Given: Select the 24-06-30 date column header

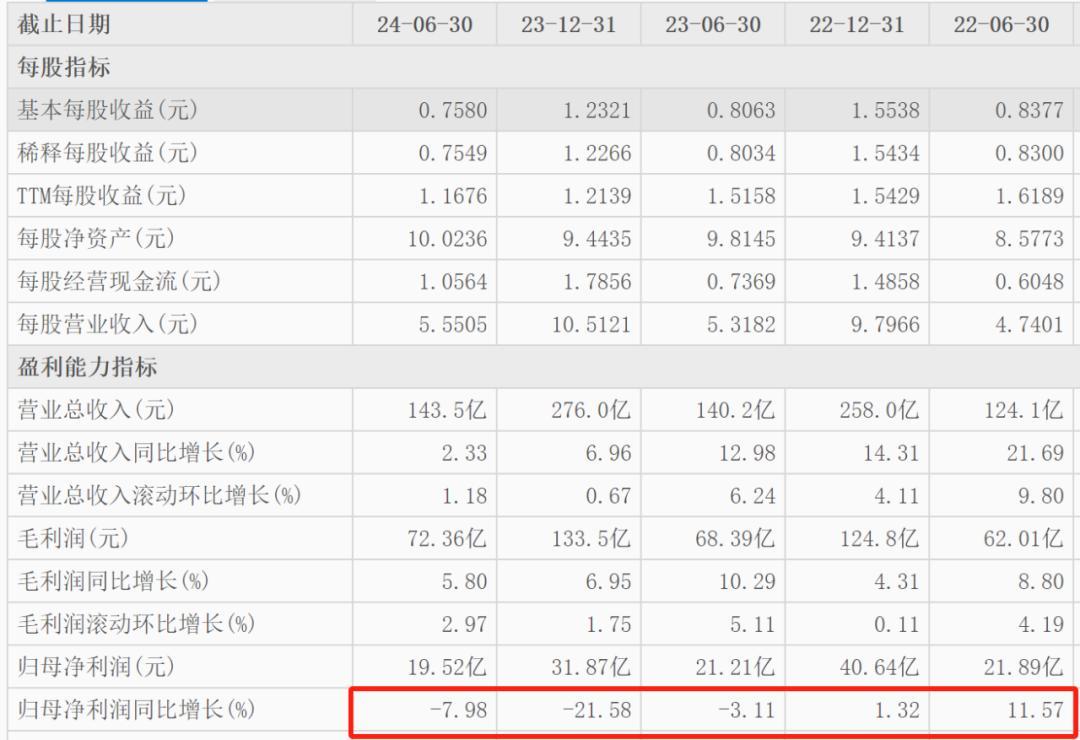Looking at the screenshot, I should 424,25.
